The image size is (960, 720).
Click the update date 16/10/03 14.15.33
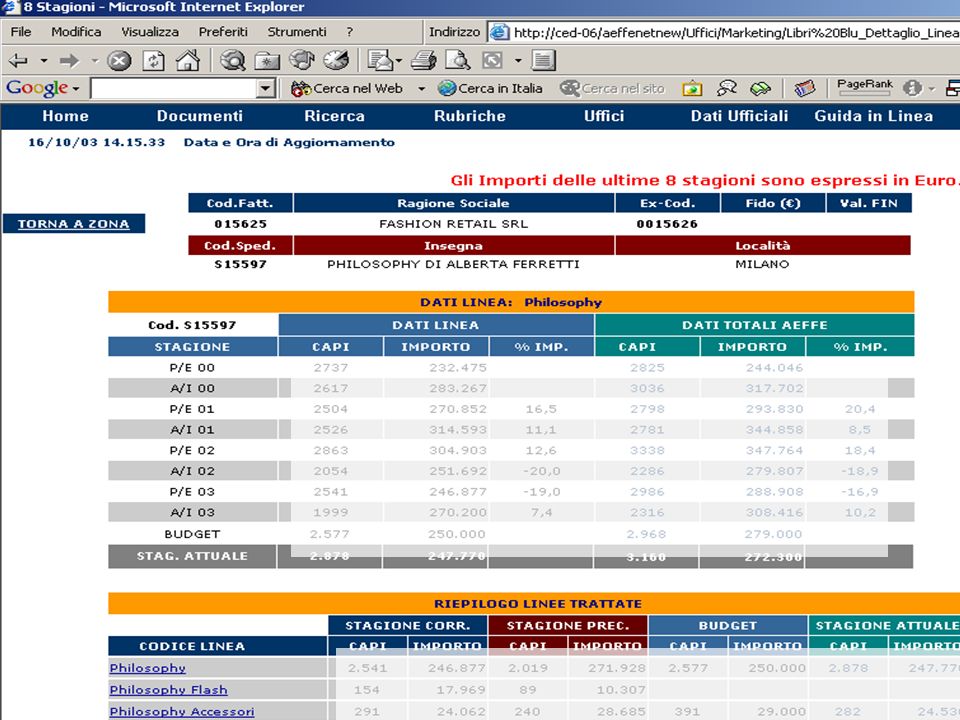(x=96, y=143)
